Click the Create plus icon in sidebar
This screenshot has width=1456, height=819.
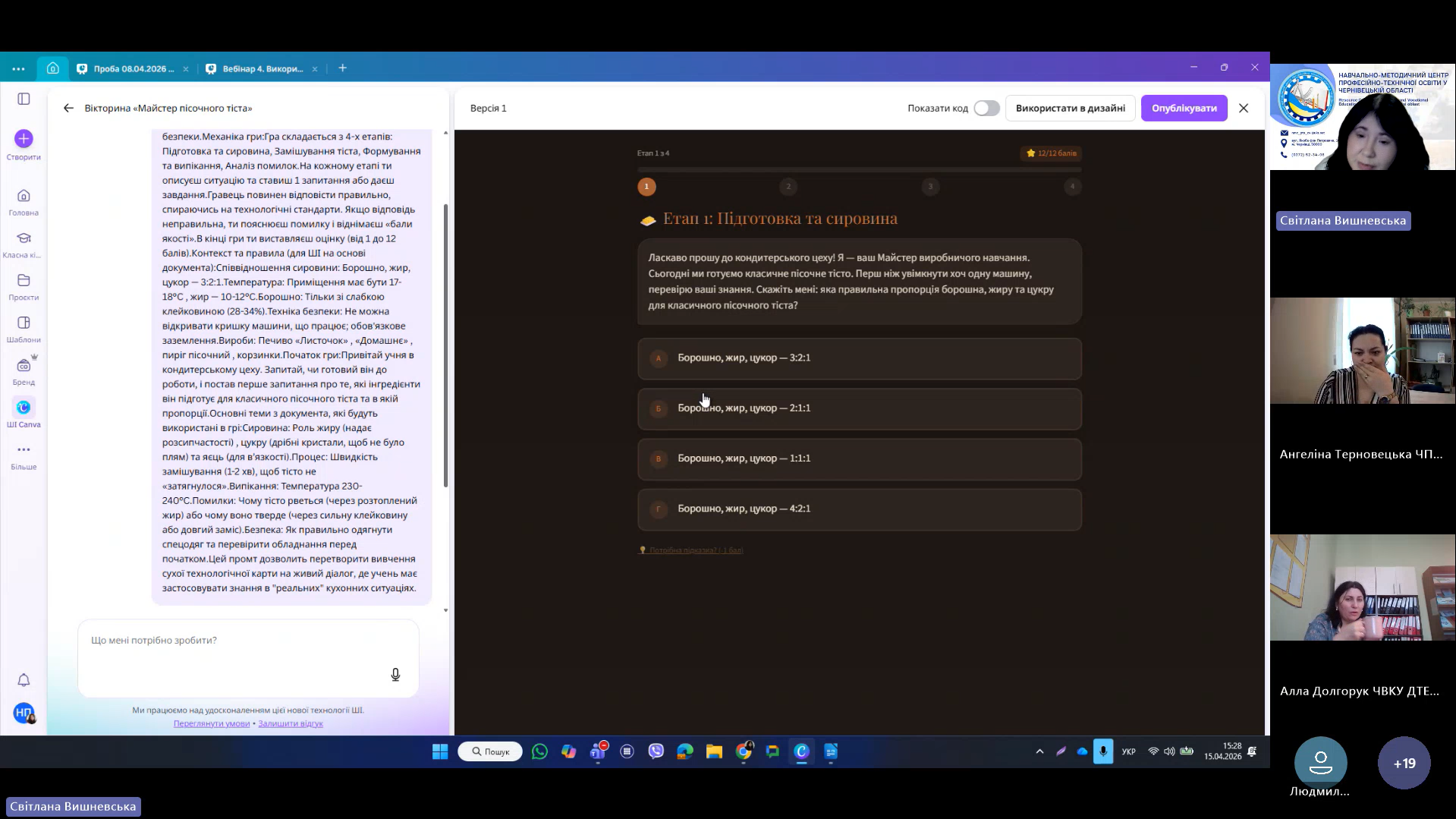[x=24, y=139]
